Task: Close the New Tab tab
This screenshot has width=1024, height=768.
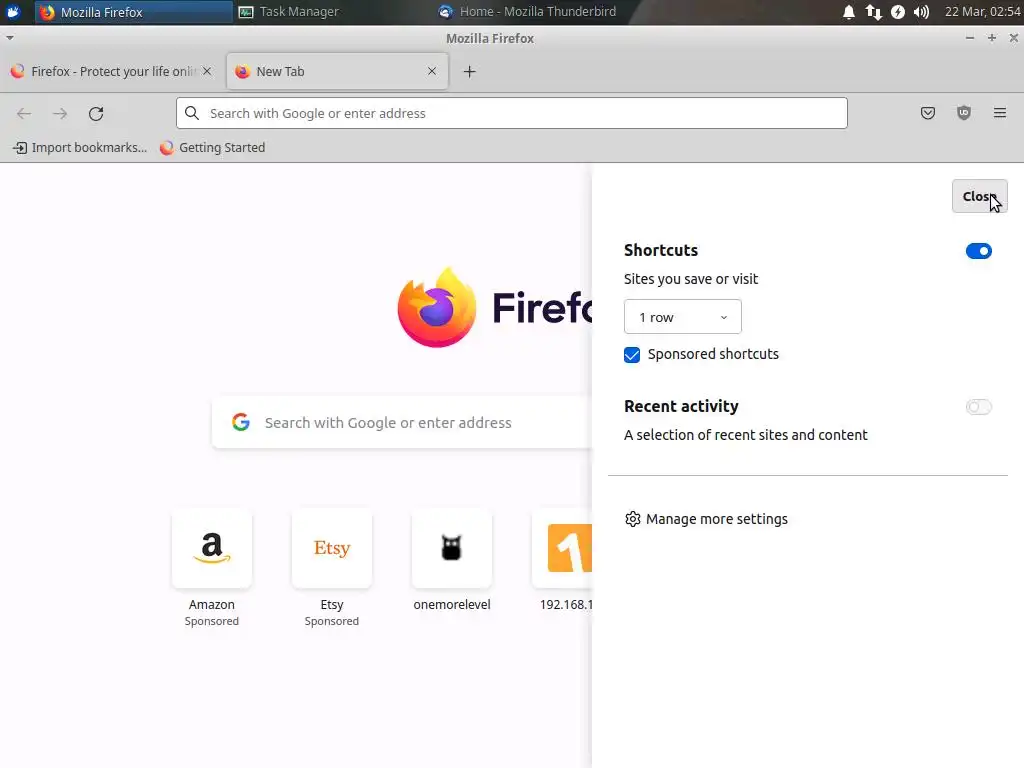Action: point(432,71)
